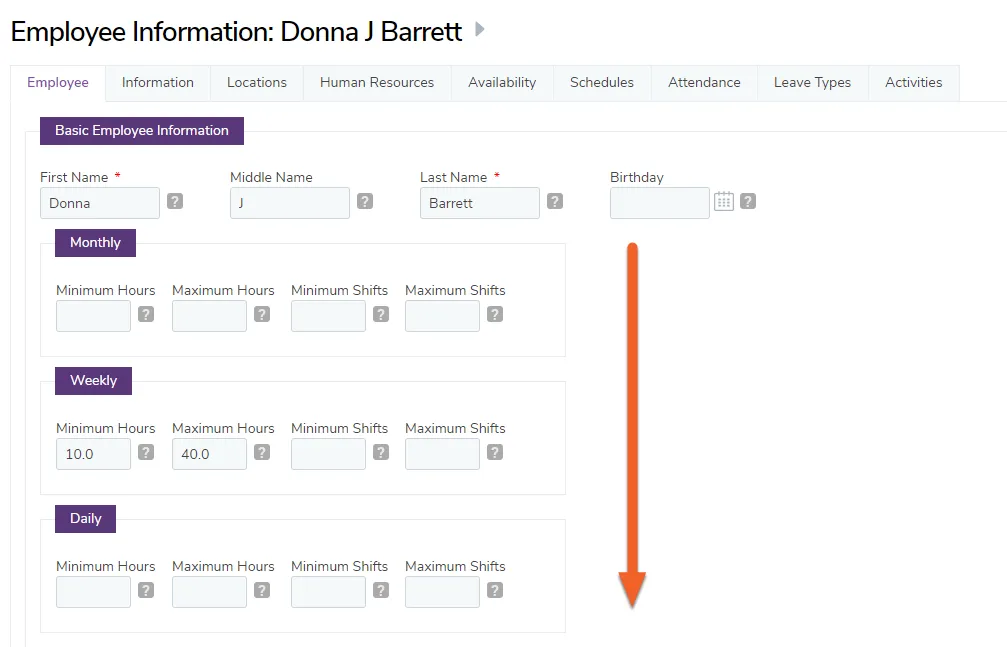Open the Birthday calendar picker
1007x647 pixels.
724,202
